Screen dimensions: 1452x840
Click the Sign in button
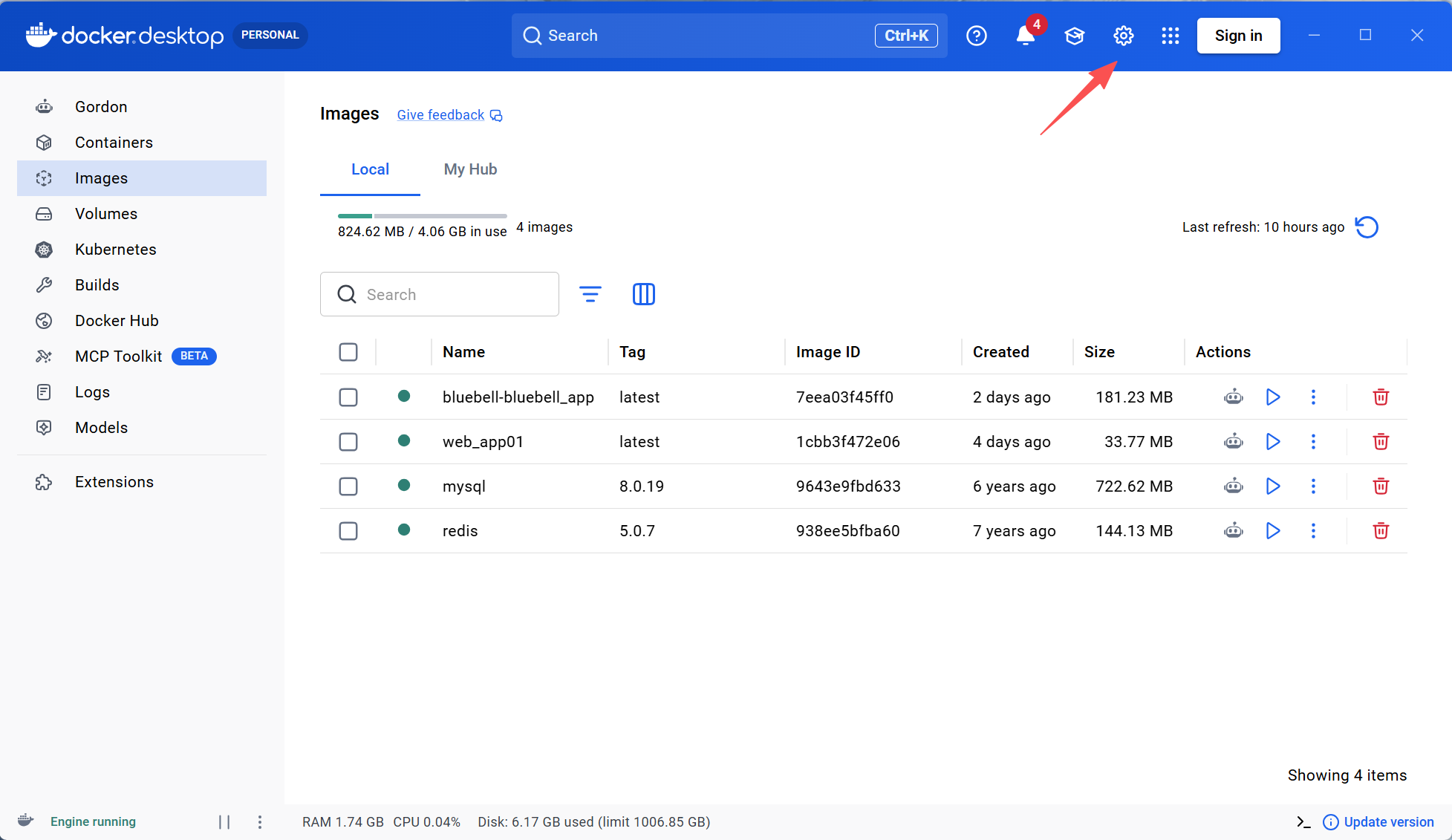point(1238,36)
